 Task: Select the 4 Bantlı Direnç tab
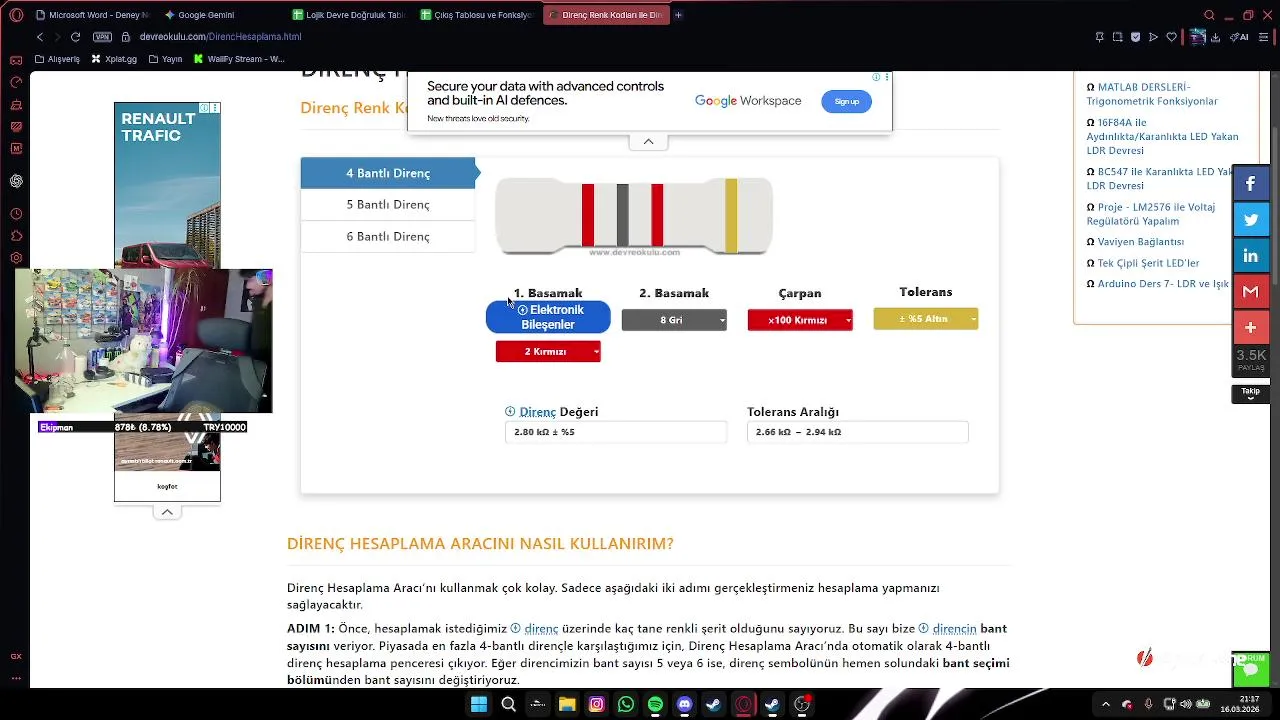388,173
